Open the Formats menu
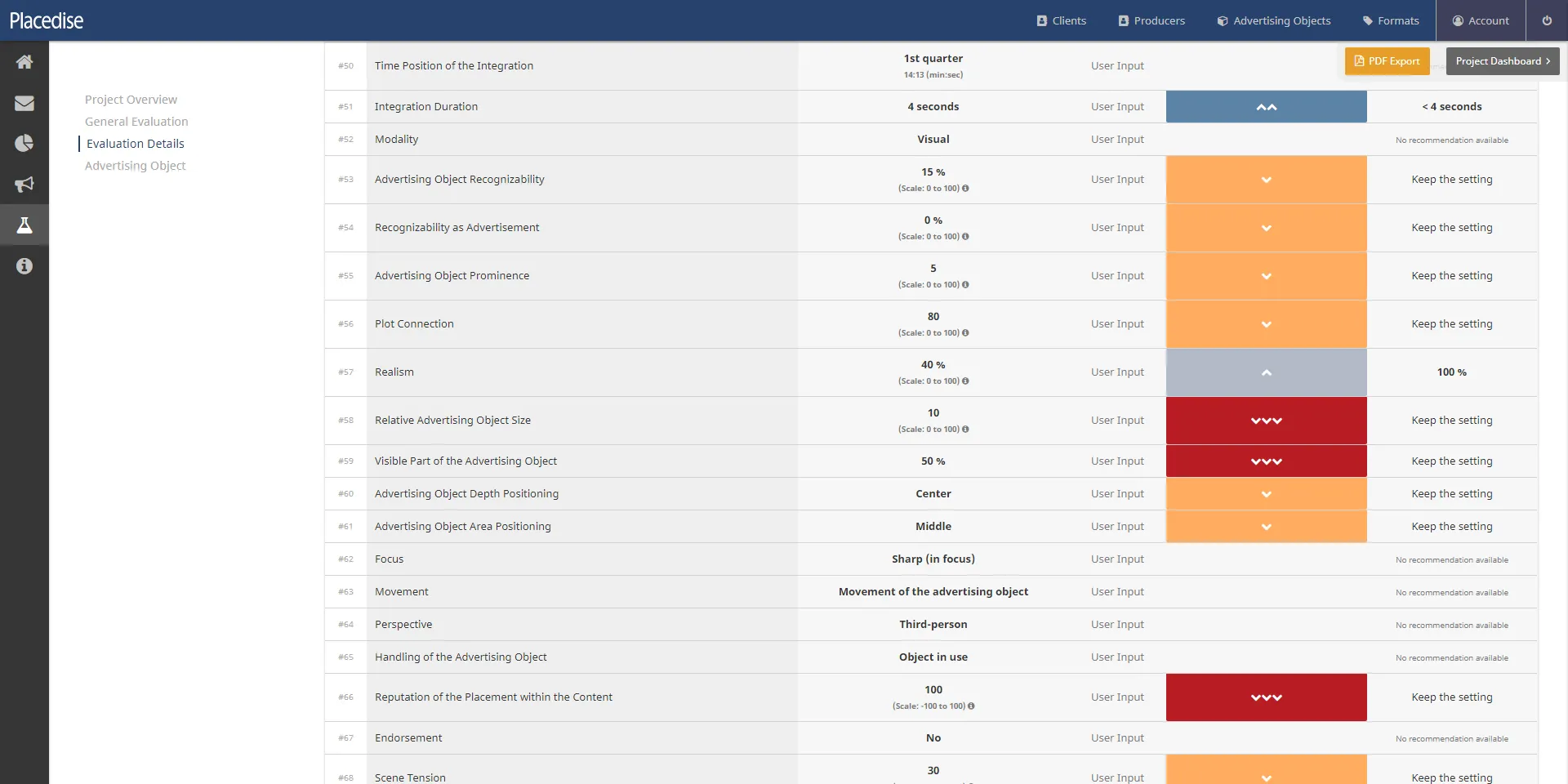Viewport: 1568px width, 784px height. coord(1390,20)
